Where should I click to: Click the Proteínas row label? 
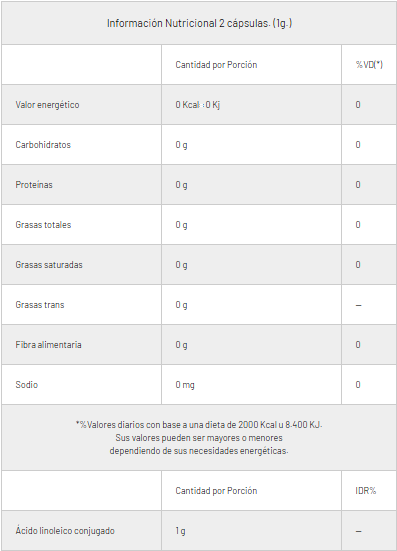(x=34, y=185)
